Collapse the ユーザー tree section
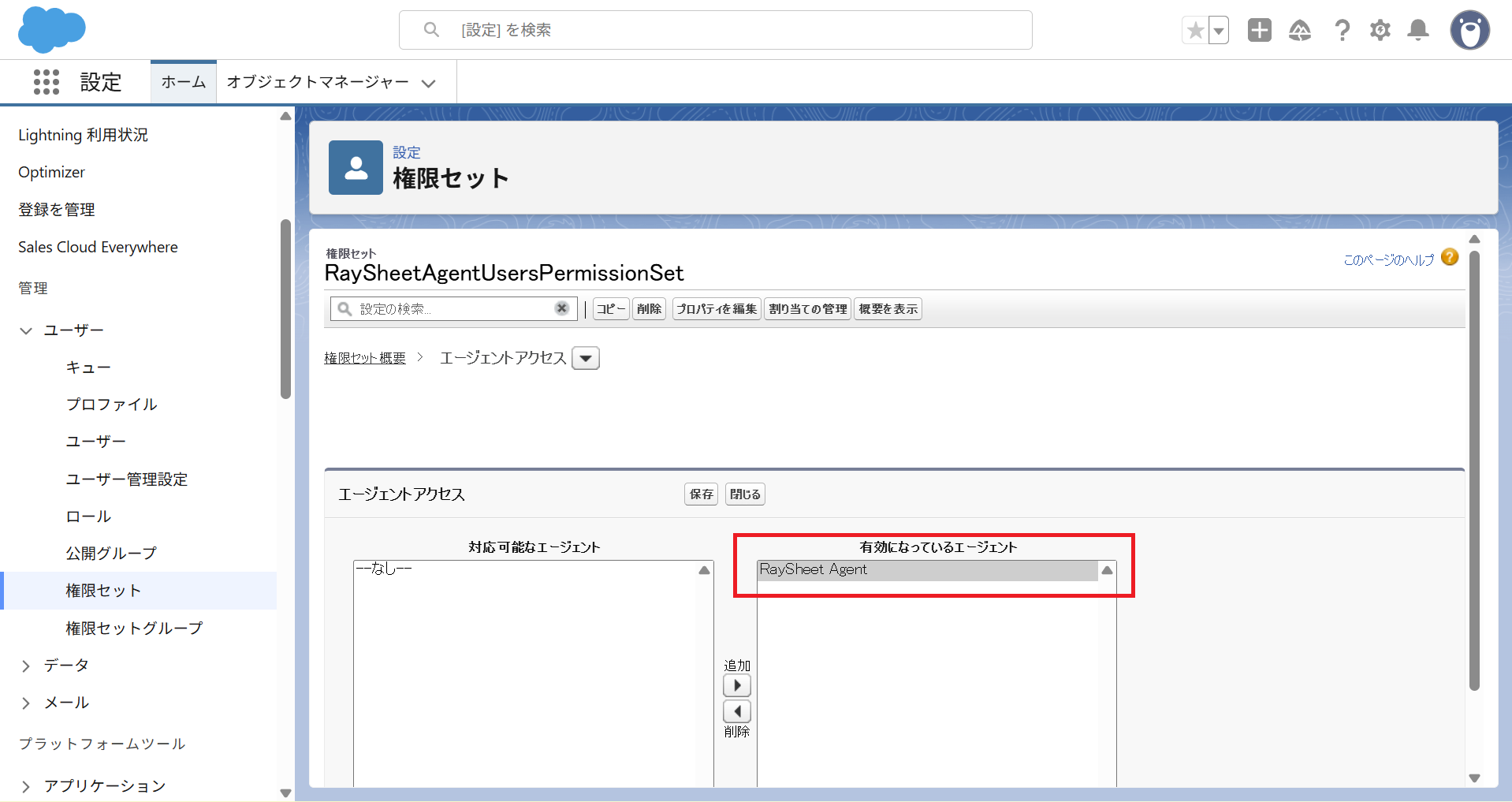 [x=26, y=331]
